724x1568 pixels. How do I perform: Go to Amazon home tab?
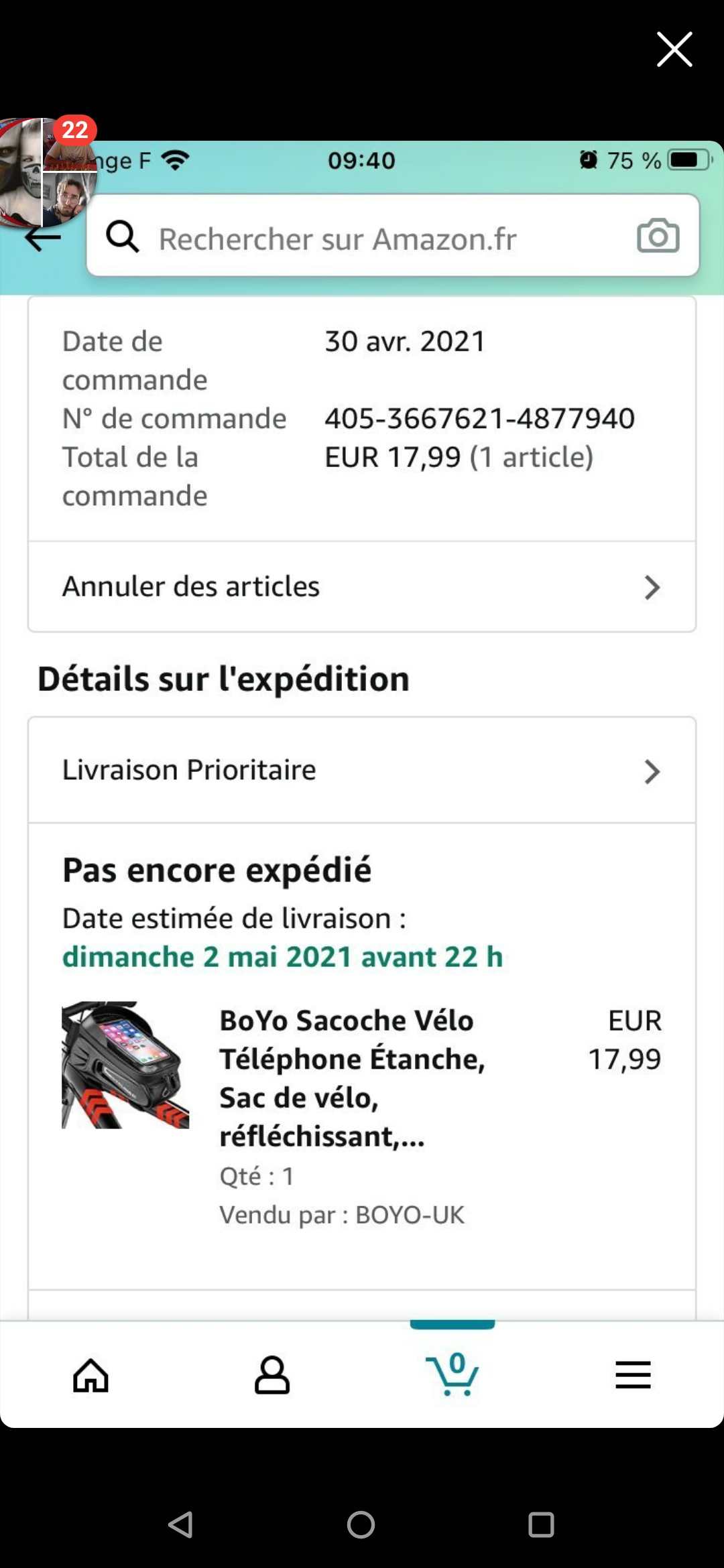pos(90,1376)
